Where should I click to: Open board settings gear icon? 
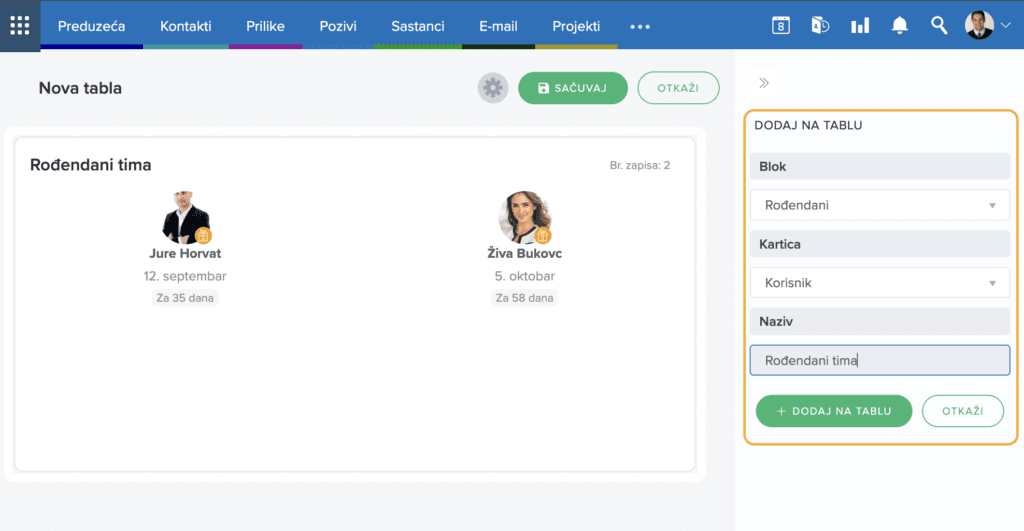[492, 88]
